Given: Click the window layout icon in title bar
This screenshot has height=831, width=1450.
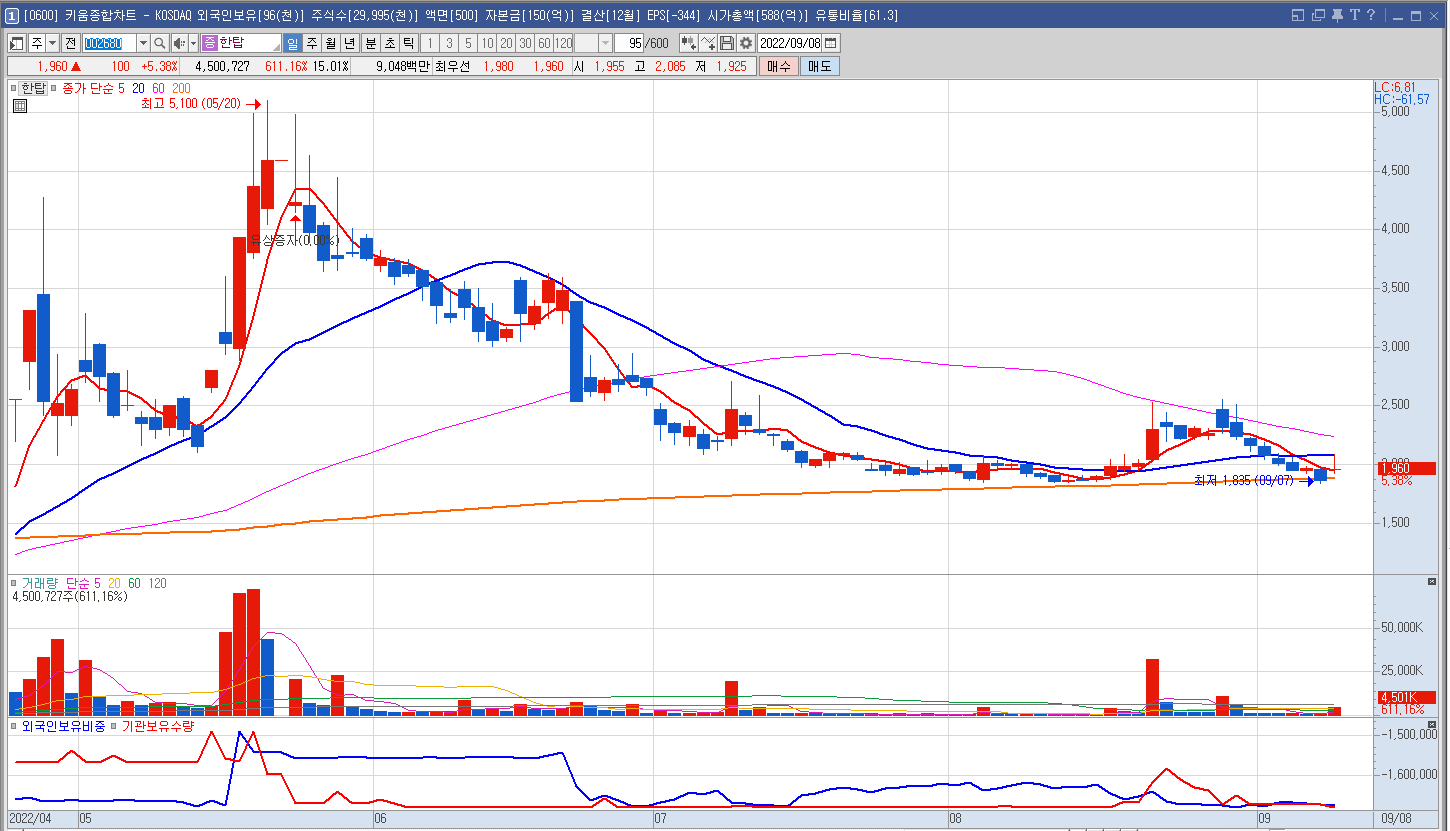Looking at the screenshot, I should 1298,15.
